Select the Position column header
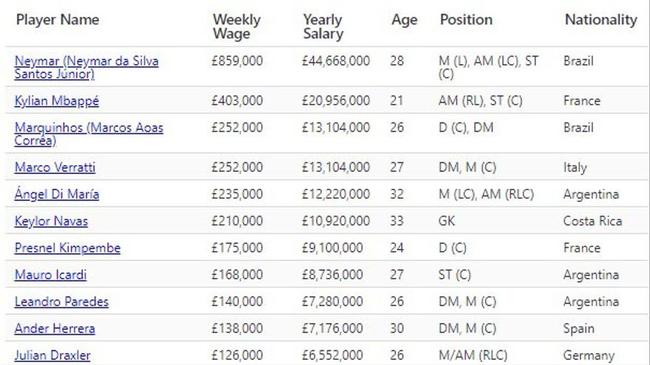The height and width of the screenshot is (365, 650). (x=466, y=20)
